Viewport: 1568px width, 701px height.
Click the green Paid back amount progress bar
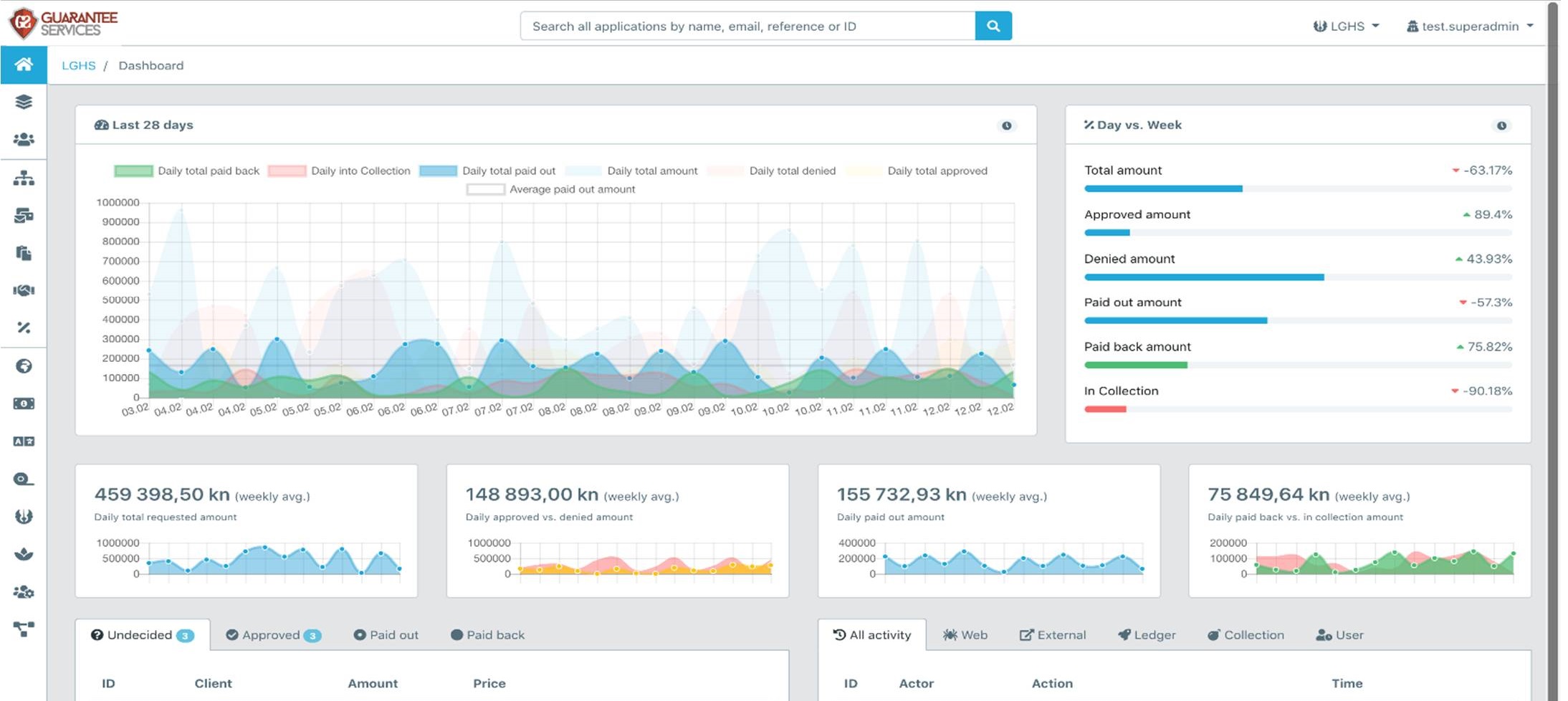1136,365
